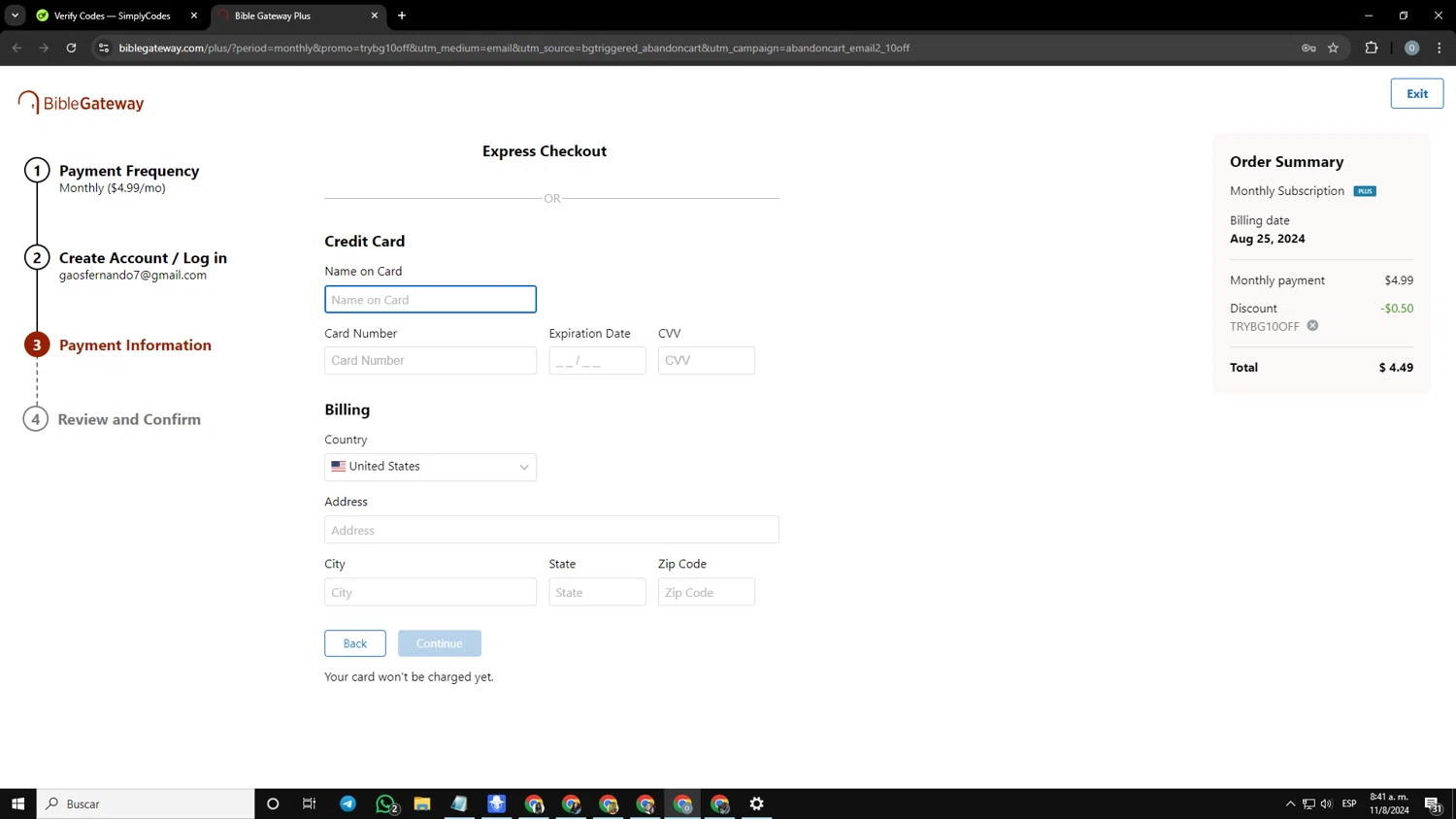Image resolution: width=1456 pixels, height=819 pixels.
Task: Remove the TRYBG10OFF discount code
Action: click(1312, 326)
